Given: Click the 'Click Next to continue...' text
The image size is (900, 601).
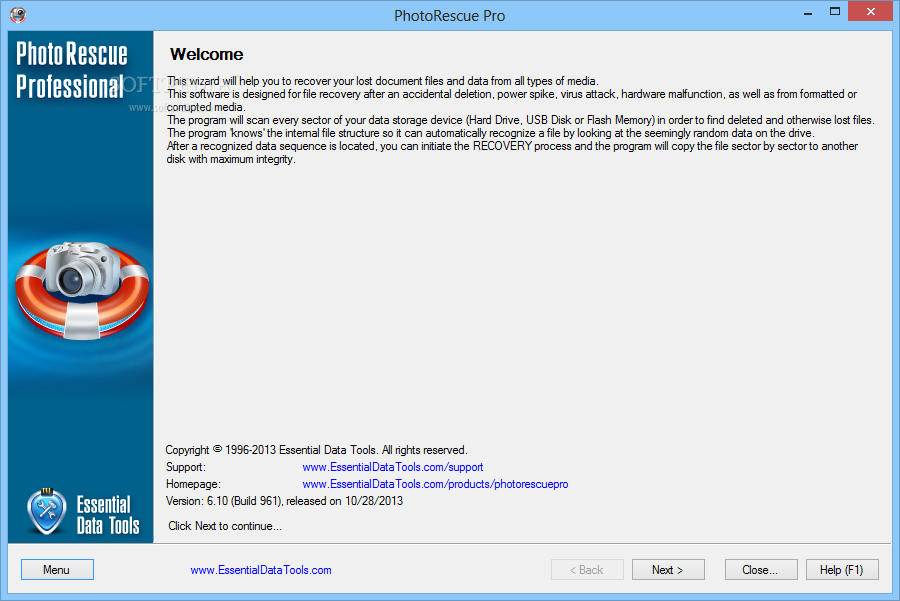Looking at the screenshot, I should (225, 526).
